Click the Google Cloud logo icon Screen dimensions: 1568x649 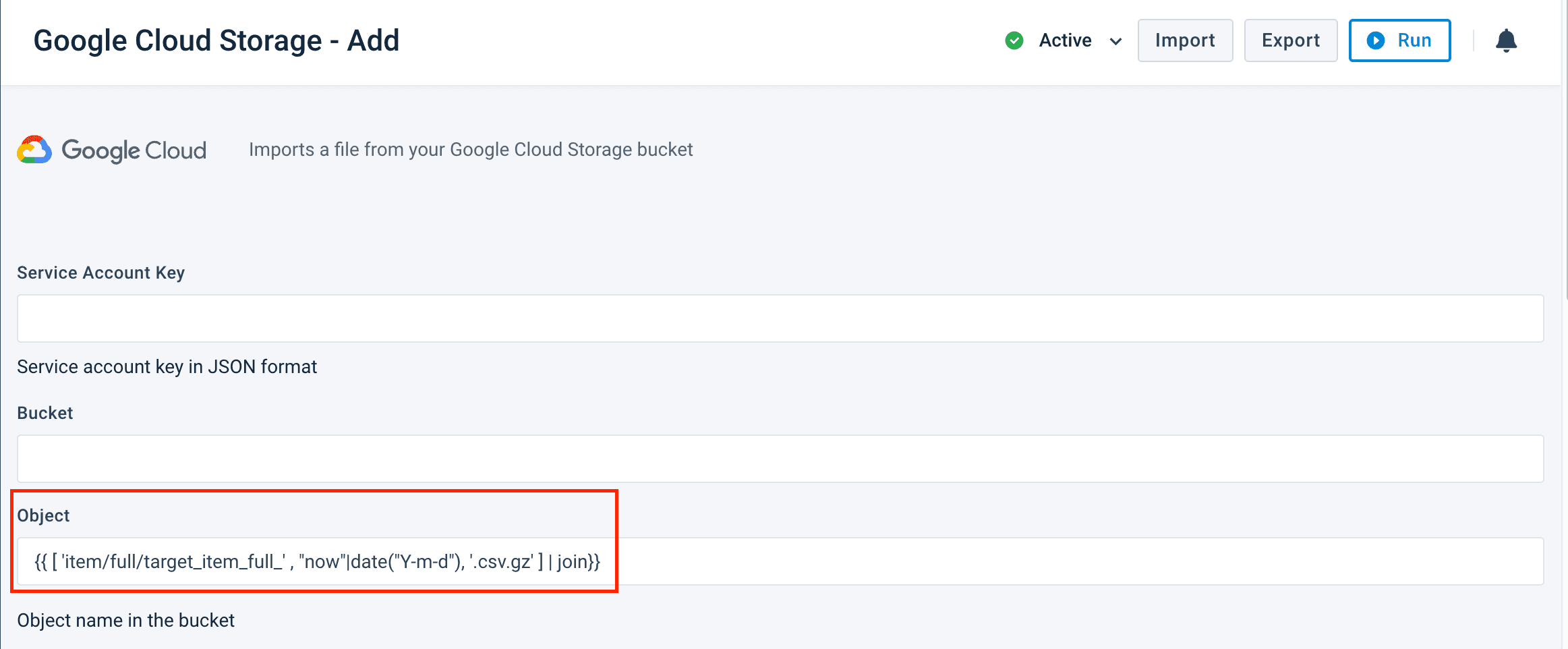click(34, 150)
